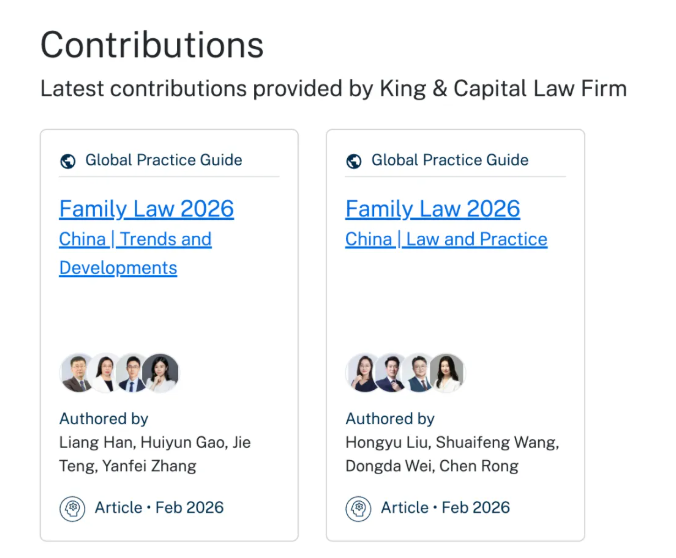
Task: Click article badge icon under Hongyu Liu authors
Action: coord(358,508)
